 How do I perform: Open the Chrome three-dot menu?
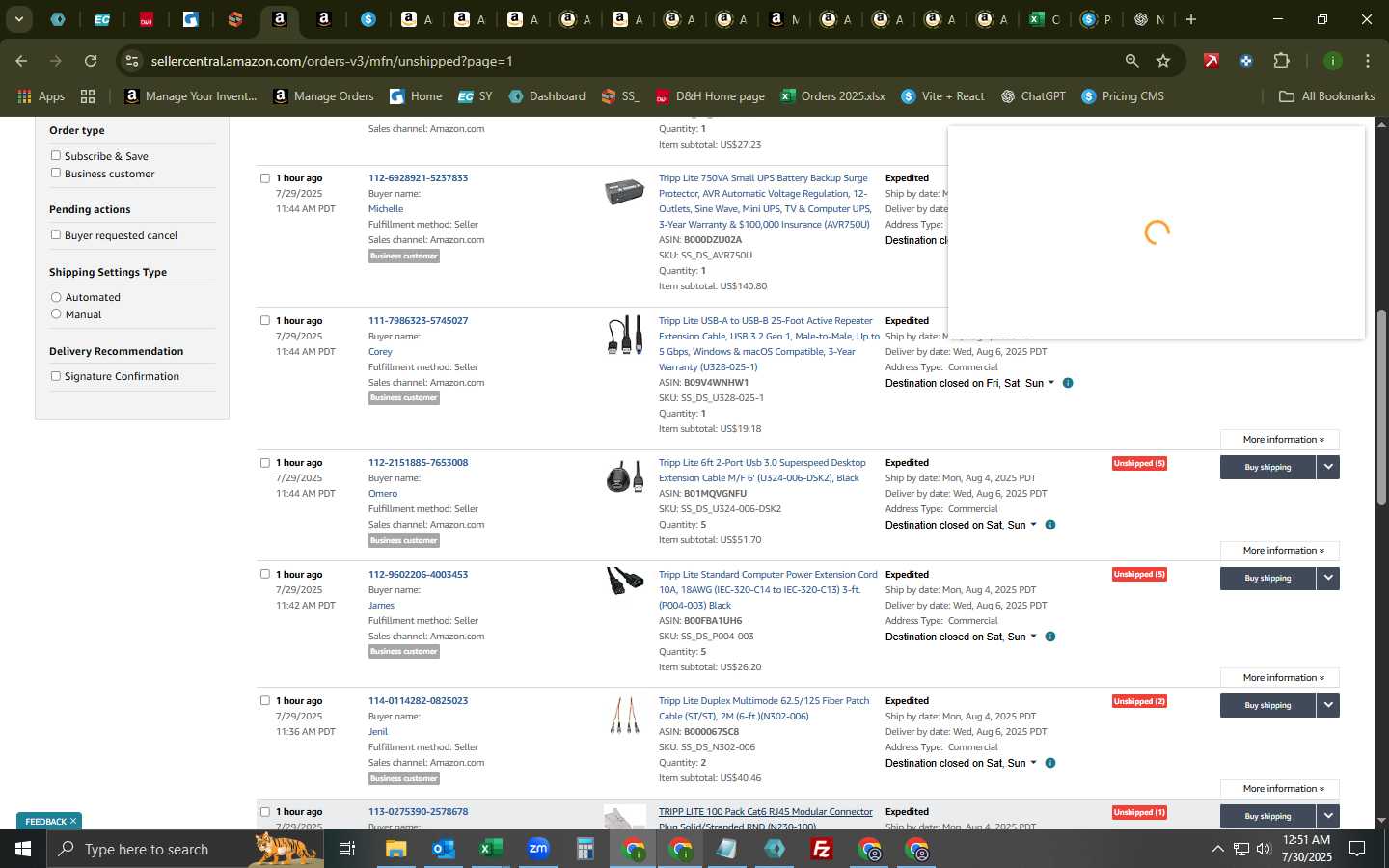[x=1367, y=61]
